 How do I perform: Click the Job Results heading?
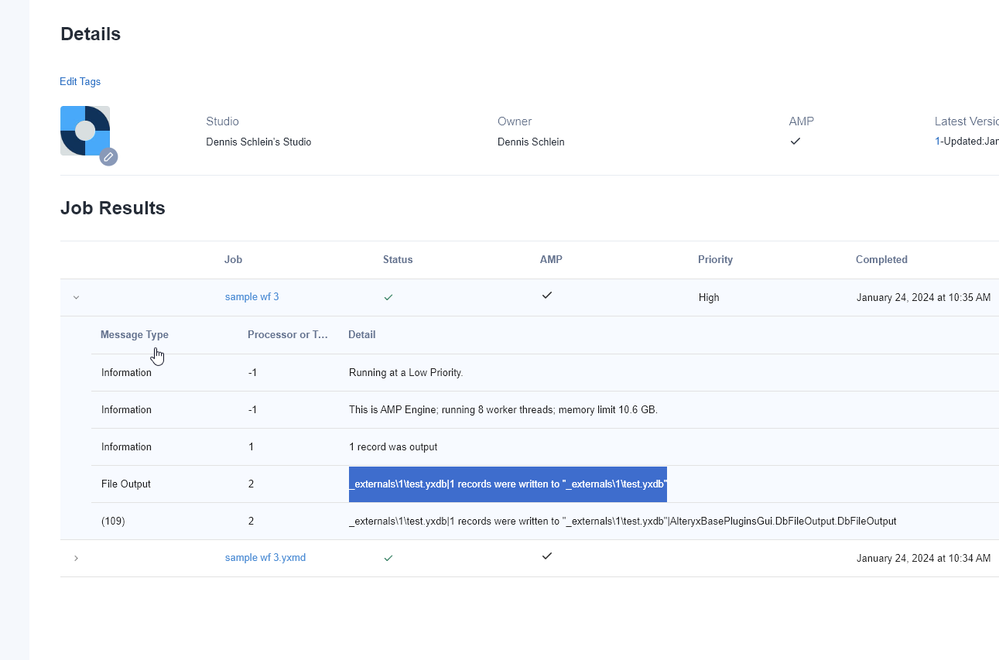[113, 208]
